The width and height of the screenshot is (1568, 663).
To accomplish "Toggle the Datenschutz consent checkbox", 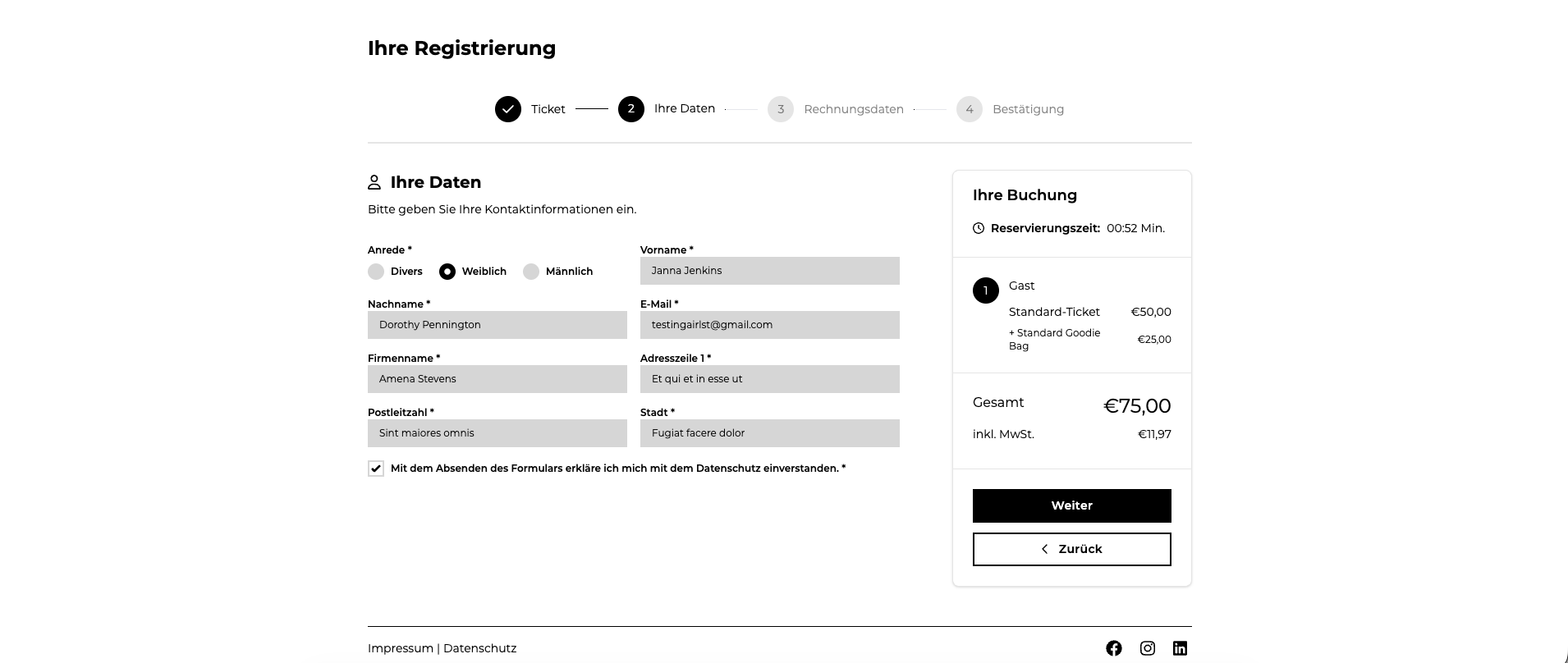I will click(376, 469).
